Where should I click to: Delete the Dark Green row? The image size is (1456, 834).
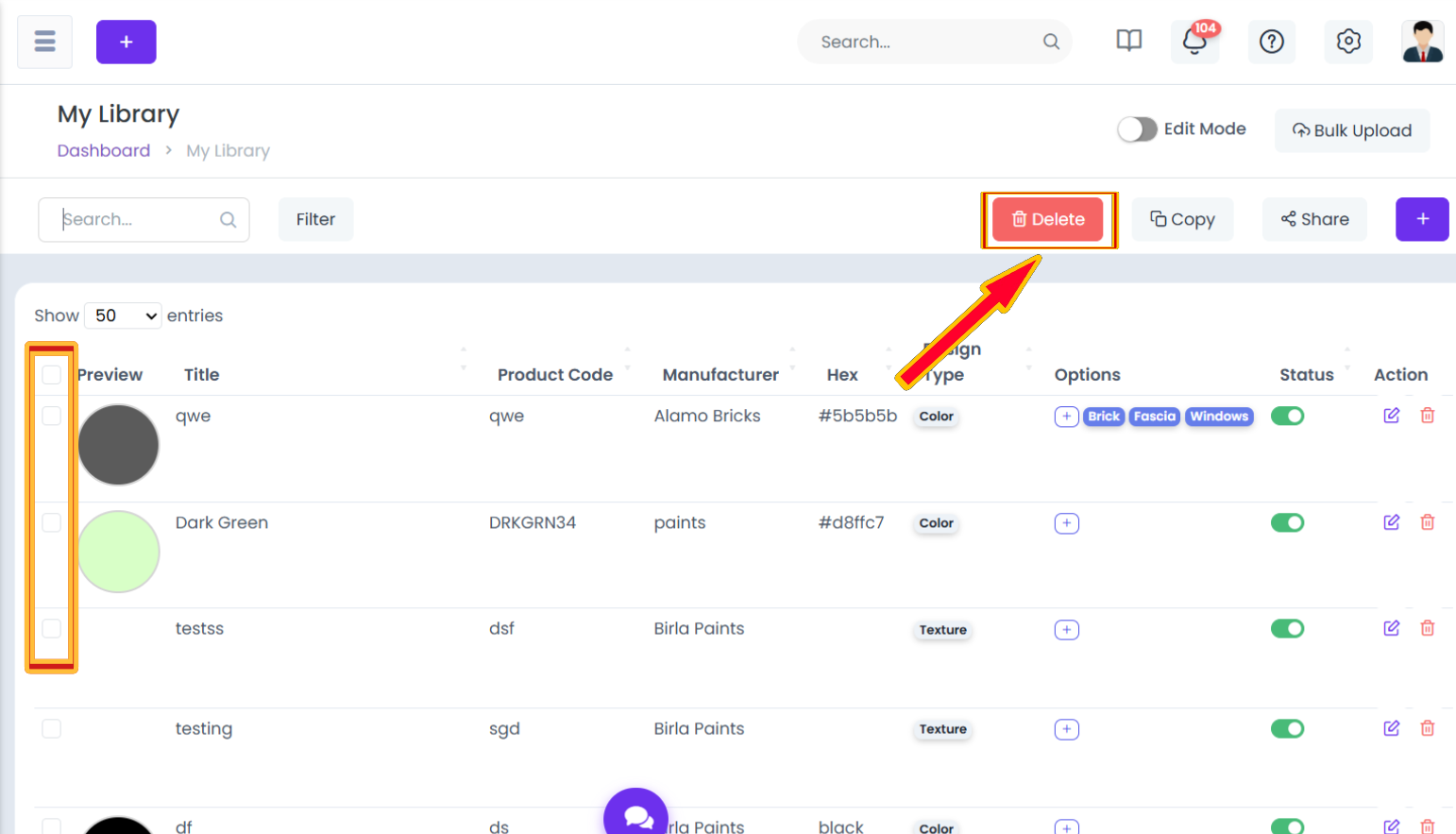(x=1428, y=522)
